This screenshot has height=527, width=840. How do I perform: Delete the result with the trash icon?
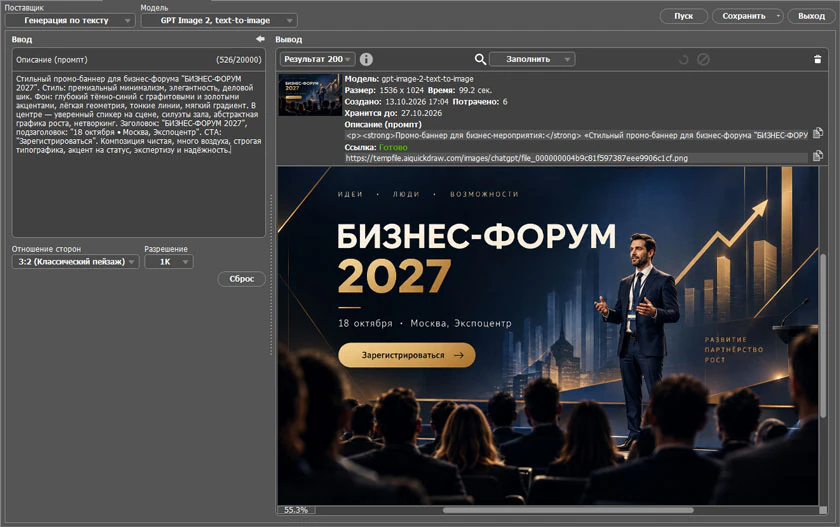(818, 59)
